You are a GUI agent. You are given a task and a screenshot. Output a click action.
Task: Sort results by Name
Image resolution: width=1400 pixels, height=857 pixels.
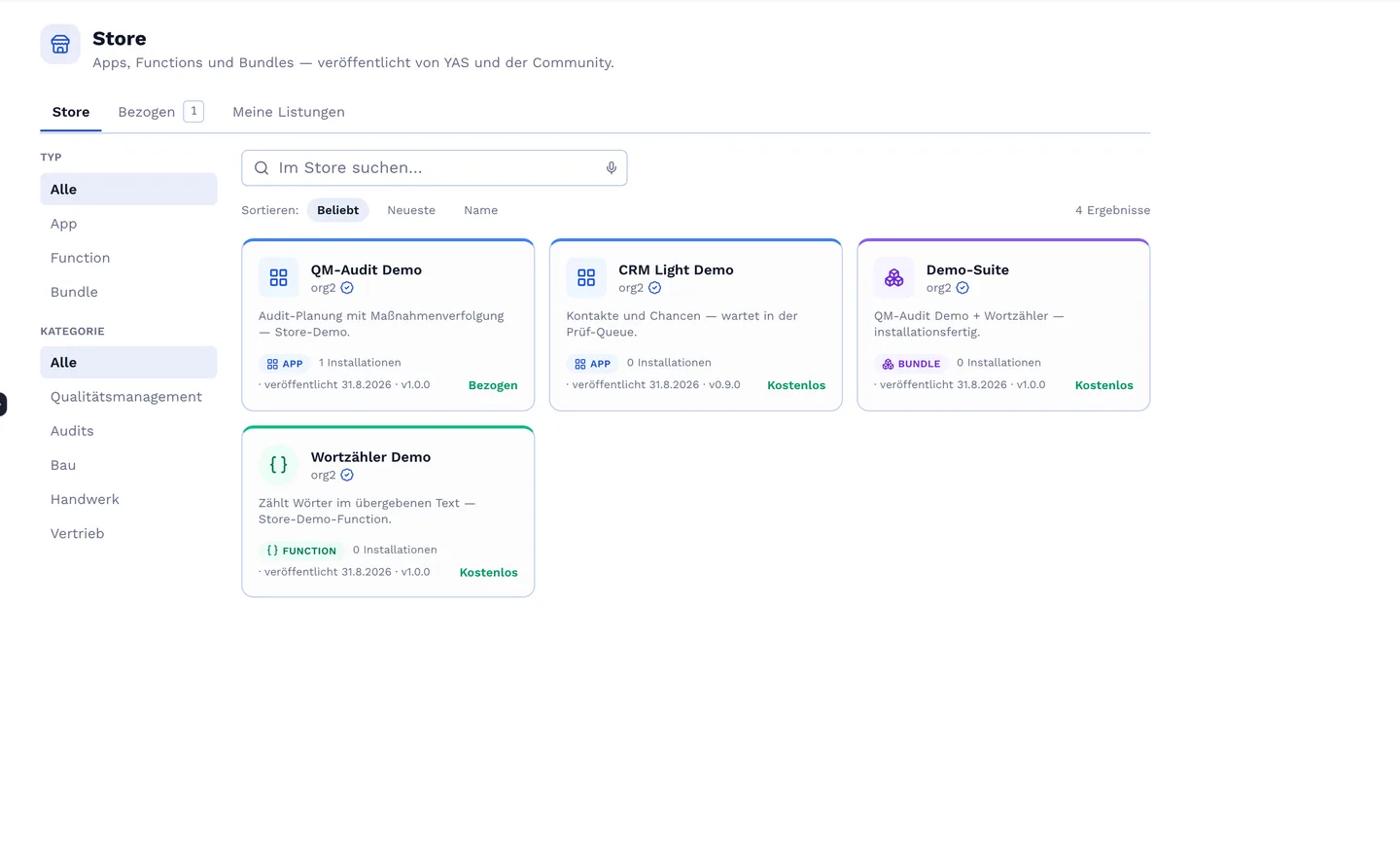point(481,210)
